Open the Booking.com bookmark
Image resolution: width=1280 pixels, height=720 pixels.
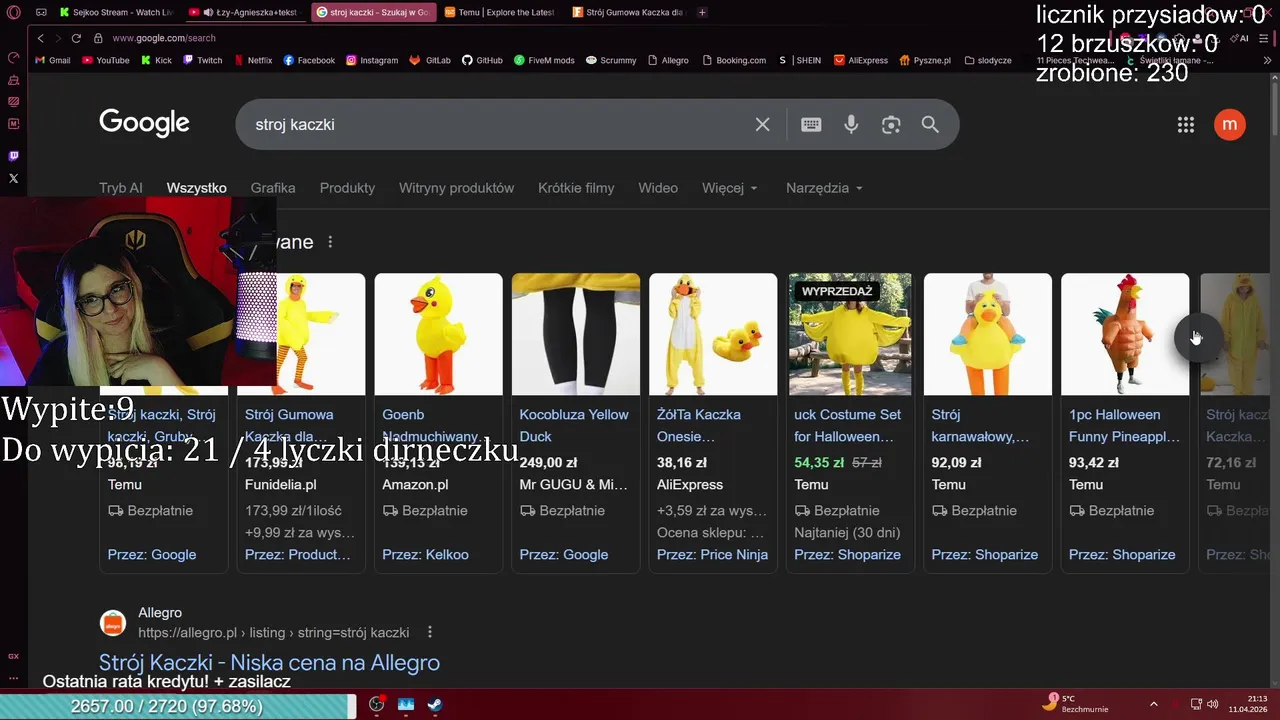coord(735,60)
